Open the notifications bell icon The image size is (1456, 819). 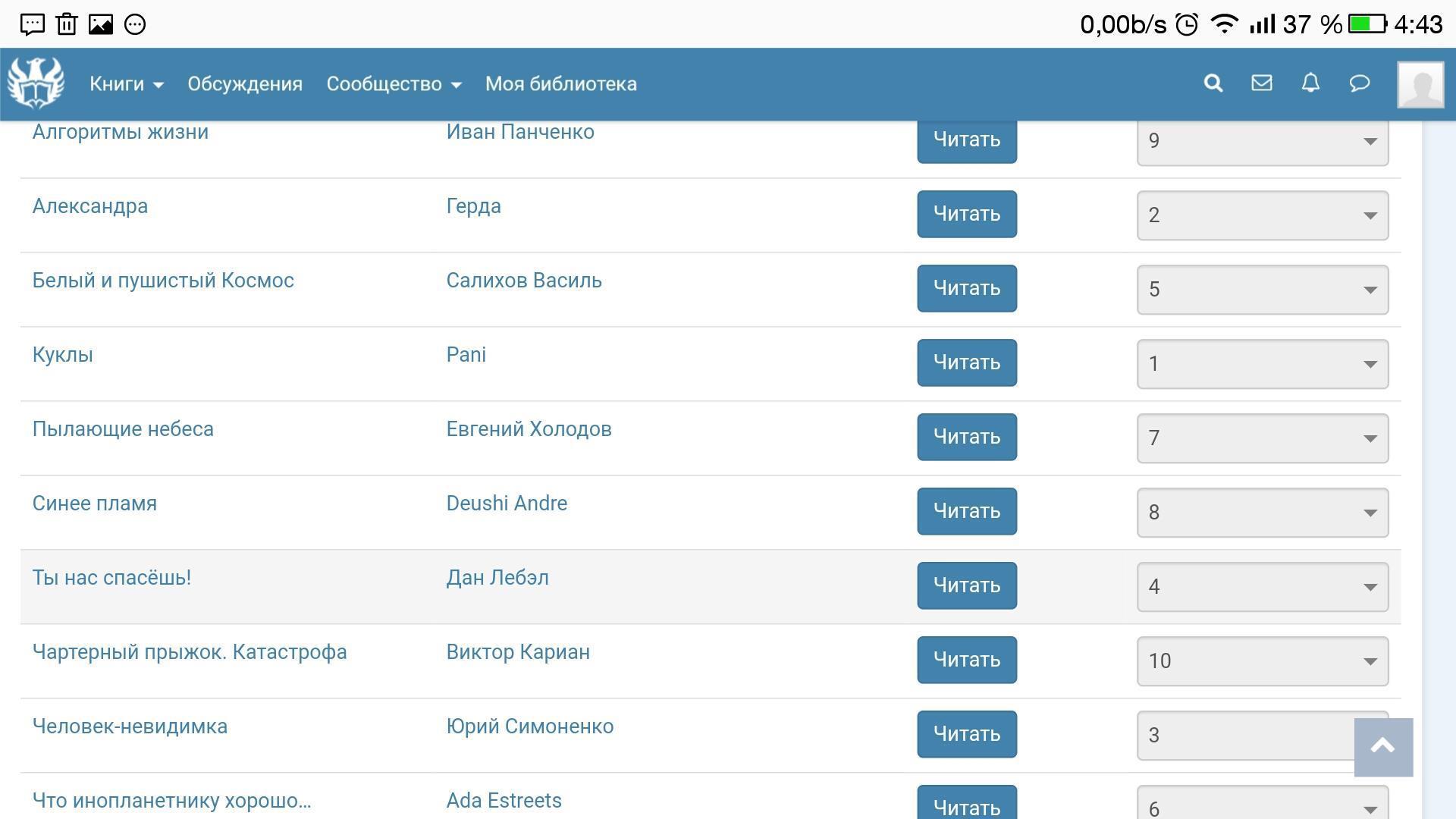click(1310, 83)
